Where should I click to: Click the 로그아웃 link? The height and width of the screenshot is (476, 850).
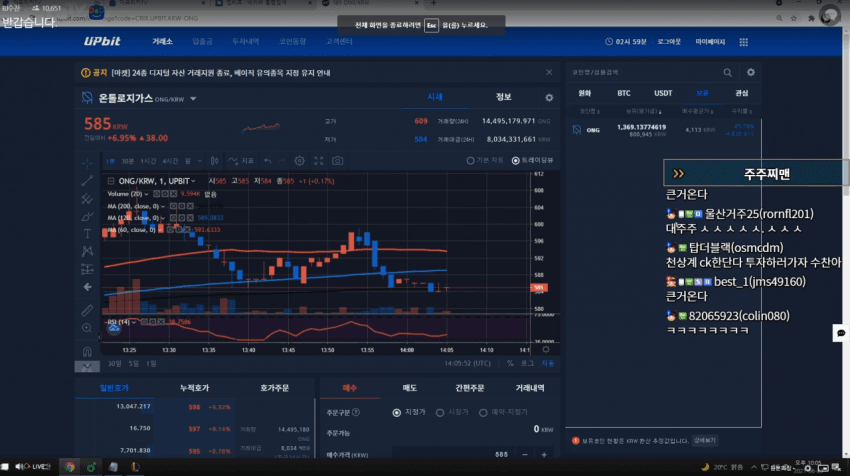click(669, 42)
